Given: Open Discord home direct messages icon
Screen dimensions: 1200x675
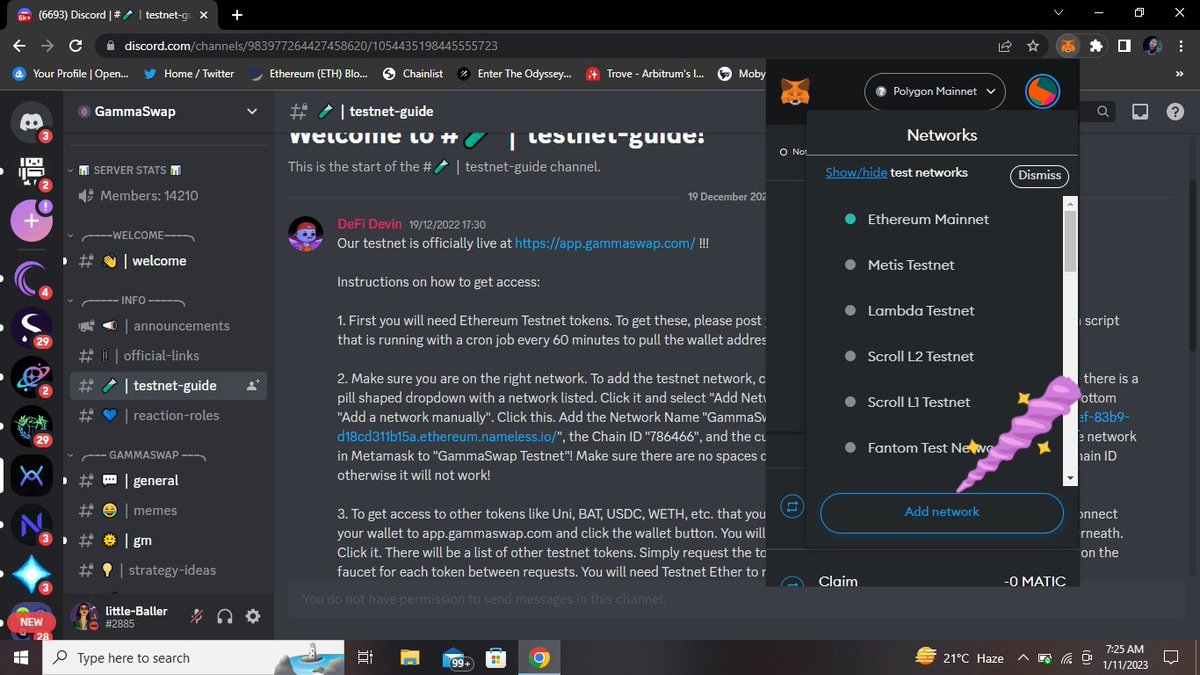Looking at the screenshot, I should [x=31, y=122].
